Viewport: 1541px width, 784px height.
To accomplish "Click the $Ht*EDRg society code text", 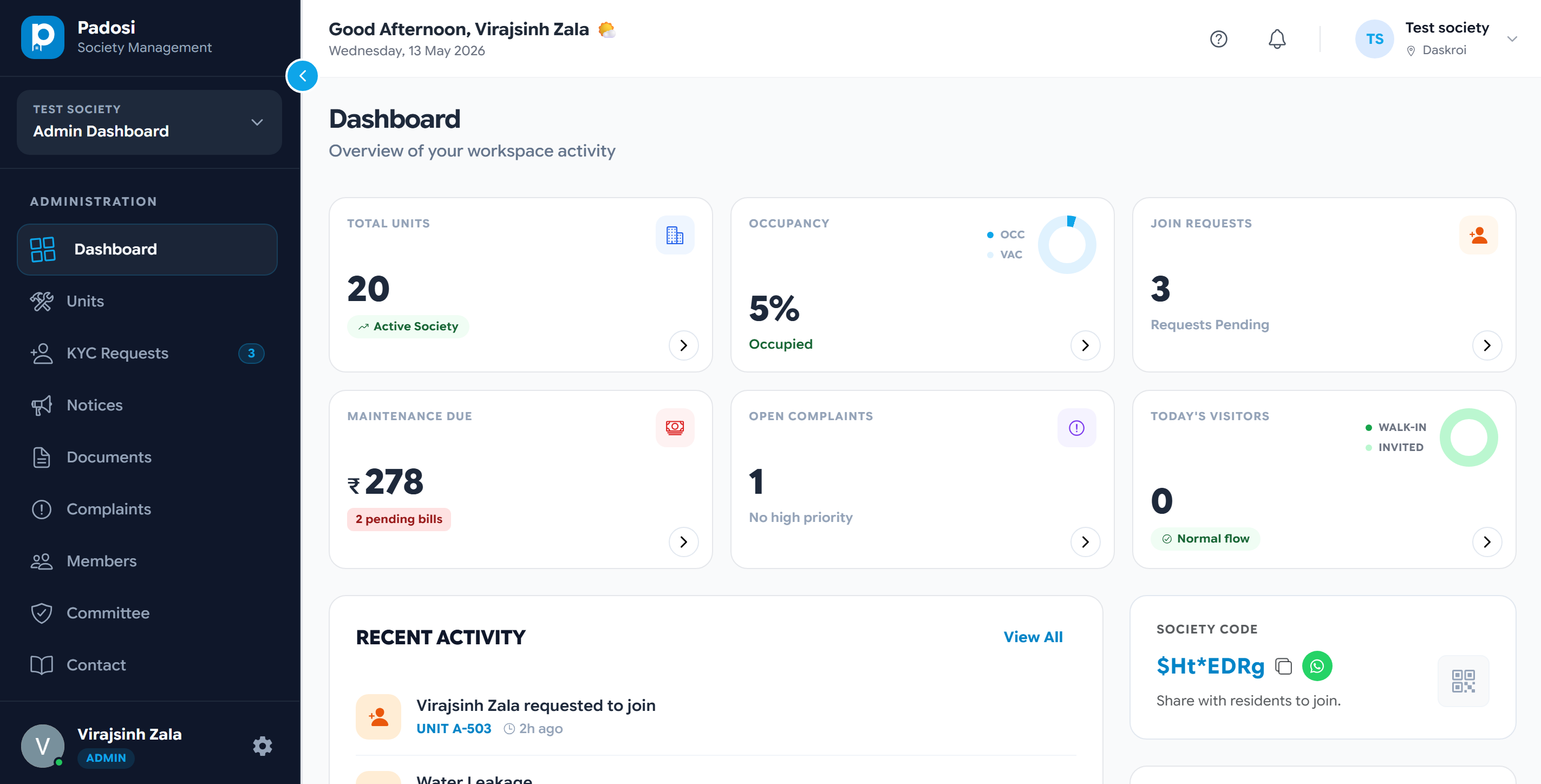I will click(1210, 666).
